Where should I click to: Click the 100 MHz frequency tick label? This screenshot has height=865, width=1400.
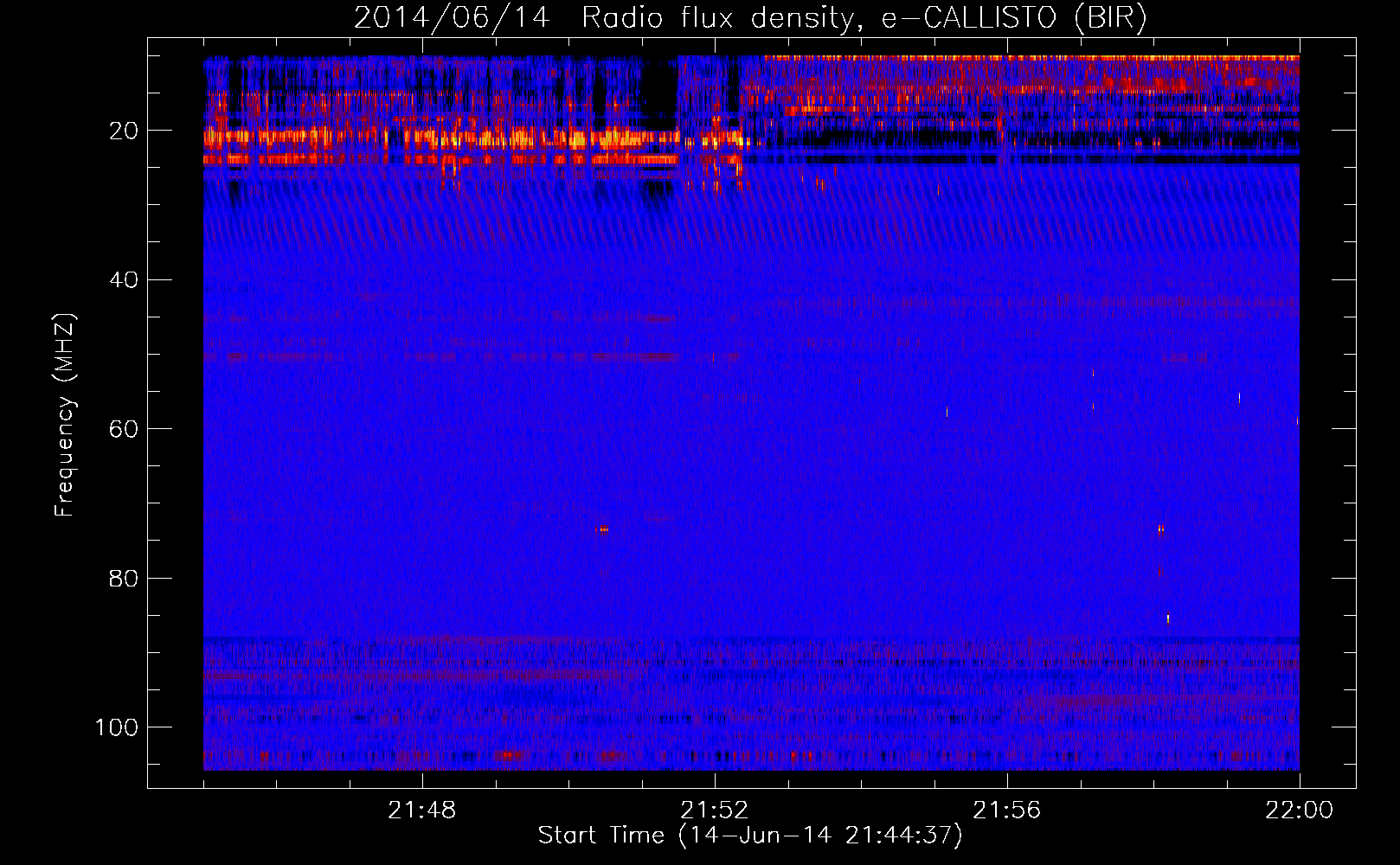coord(117,727)
